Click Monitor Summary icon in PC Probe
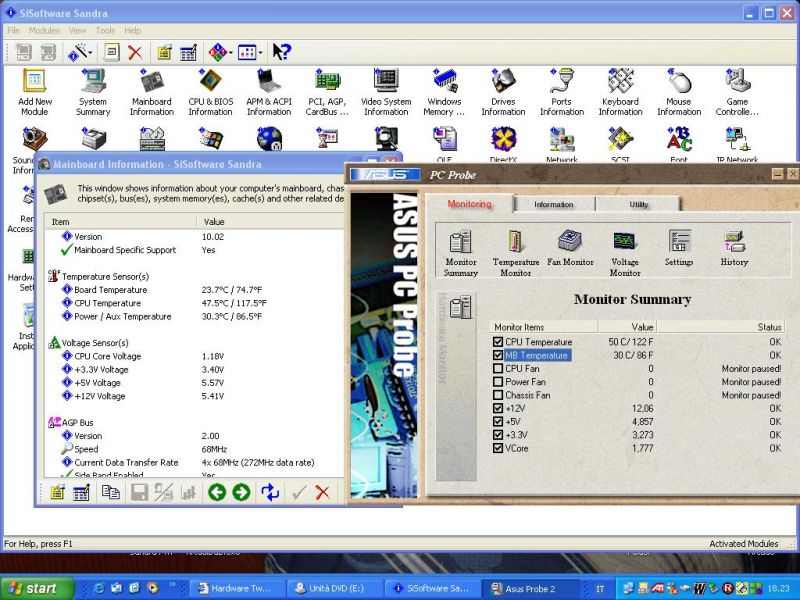The image size is (800, 600). 461,253
